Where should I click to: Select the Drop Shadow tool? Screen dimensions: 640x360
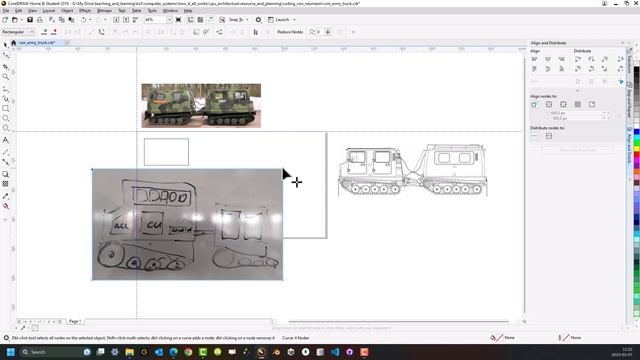(6, 174)
